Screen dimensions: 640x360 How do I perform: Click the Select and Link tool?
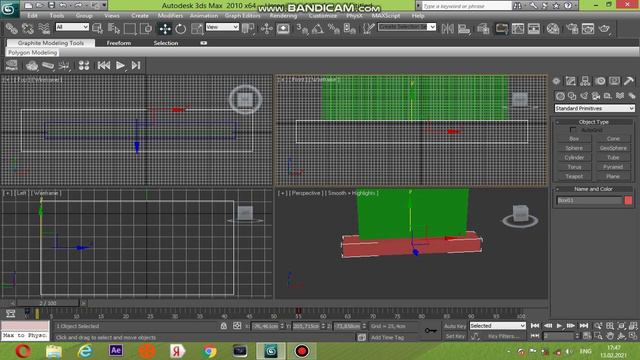click(11, 29)
